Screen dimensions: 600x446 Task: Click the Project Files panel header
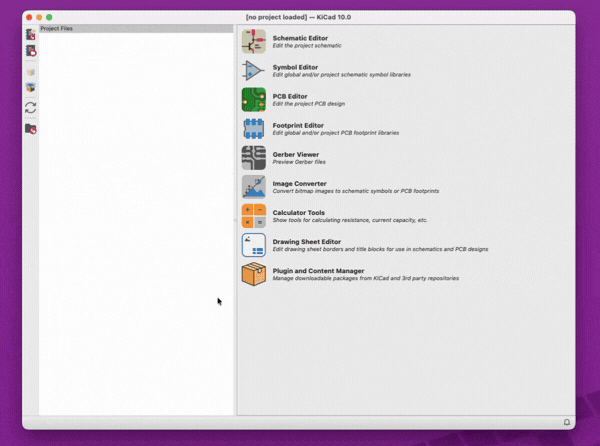[136, 28]
